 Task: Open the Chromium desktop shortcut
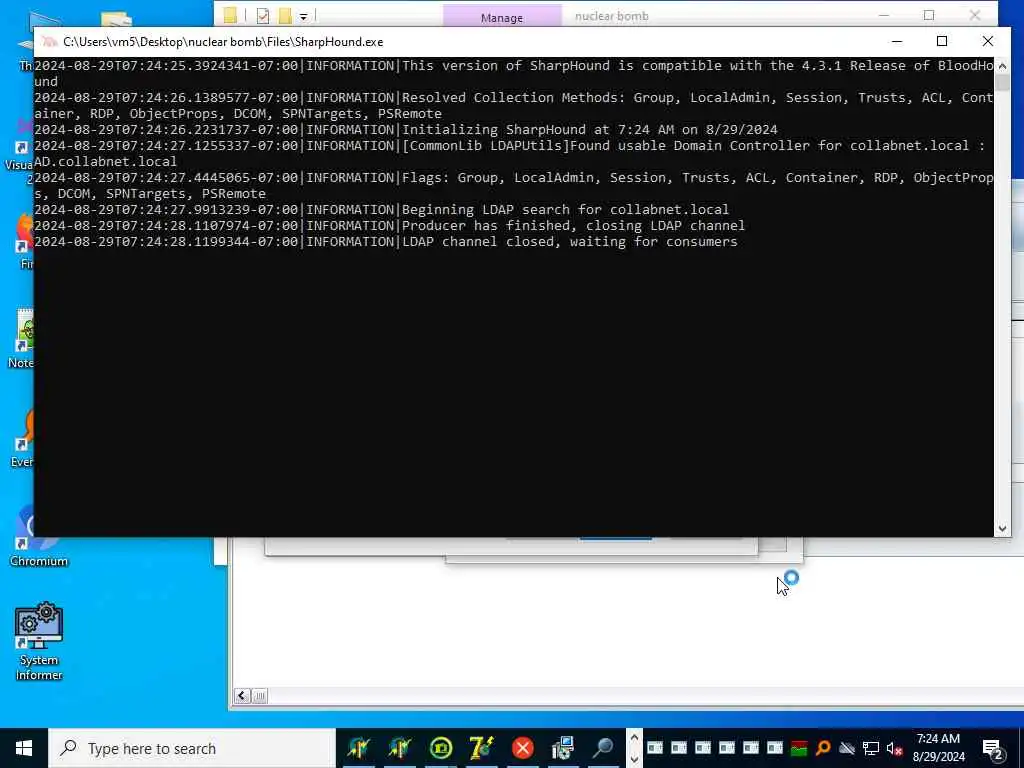pyautogui.click(x=39, y=536)
